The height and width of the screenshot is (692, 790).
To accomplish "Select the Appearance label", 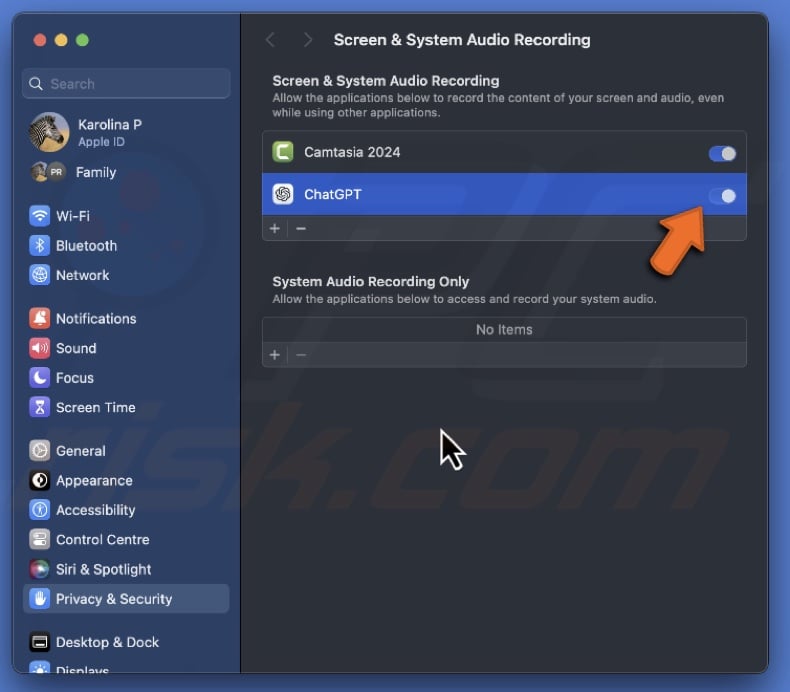I will (94, 481).
